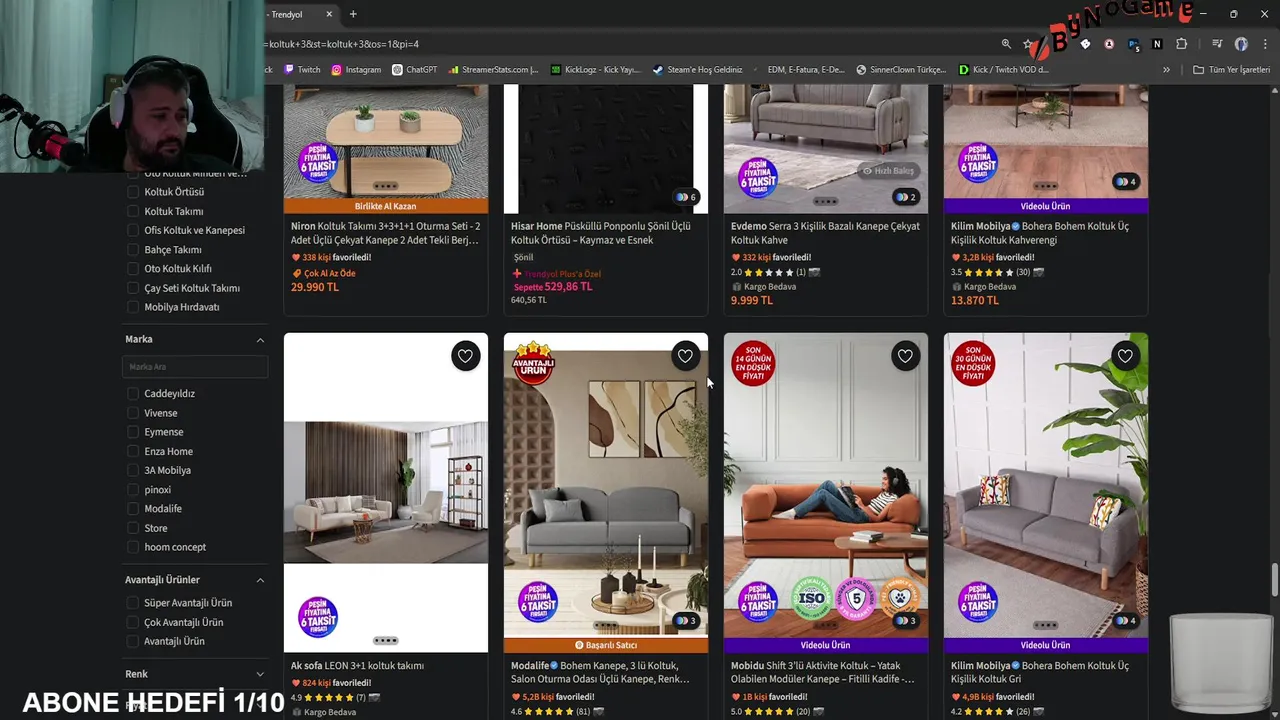Check the Mobilya Hırdavatı filter

pos(132,307)
